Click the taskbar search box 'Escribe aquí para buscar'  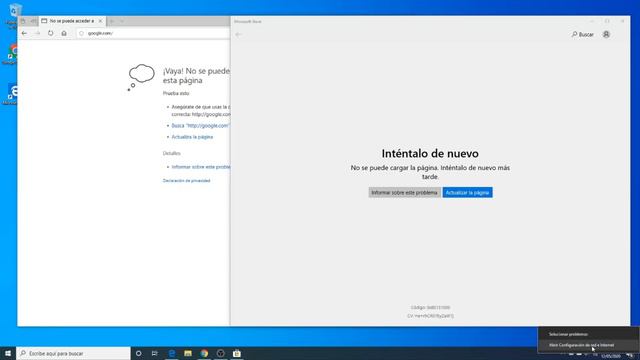pyautogui.click(x=73, y=353)
